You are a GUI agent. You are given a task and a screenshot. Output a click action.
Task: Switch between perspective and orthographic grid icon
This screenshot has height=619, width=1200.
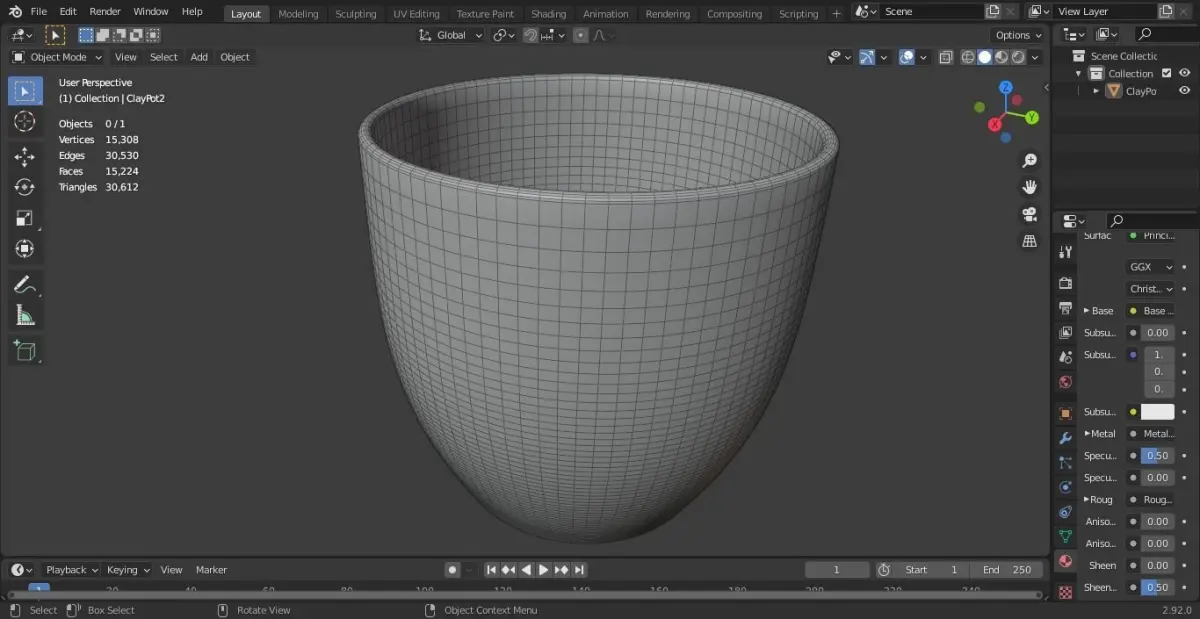pyautogui.click(x=1029, y=241)
